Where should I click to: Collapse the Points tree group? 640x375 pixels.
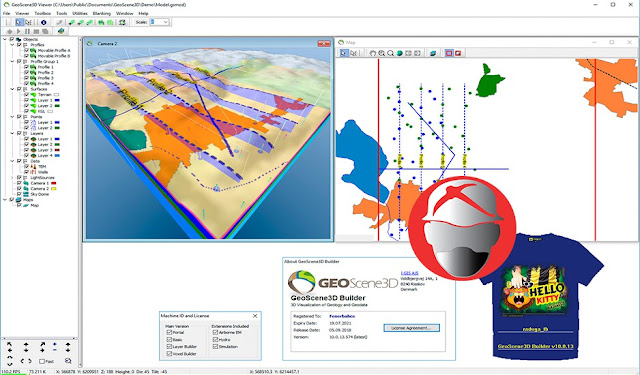(12, 117)
